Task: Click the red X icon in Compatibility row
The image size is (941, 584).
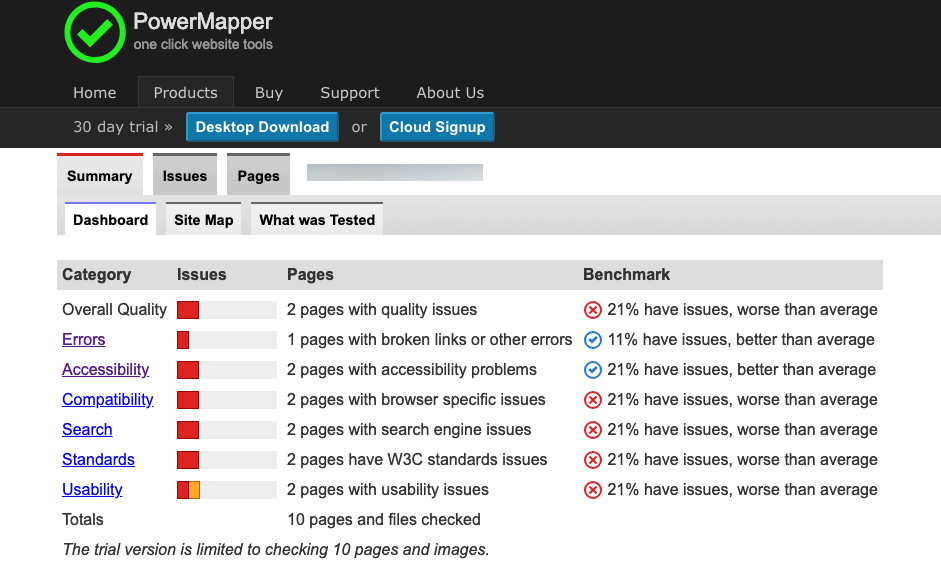Action: 592,400
